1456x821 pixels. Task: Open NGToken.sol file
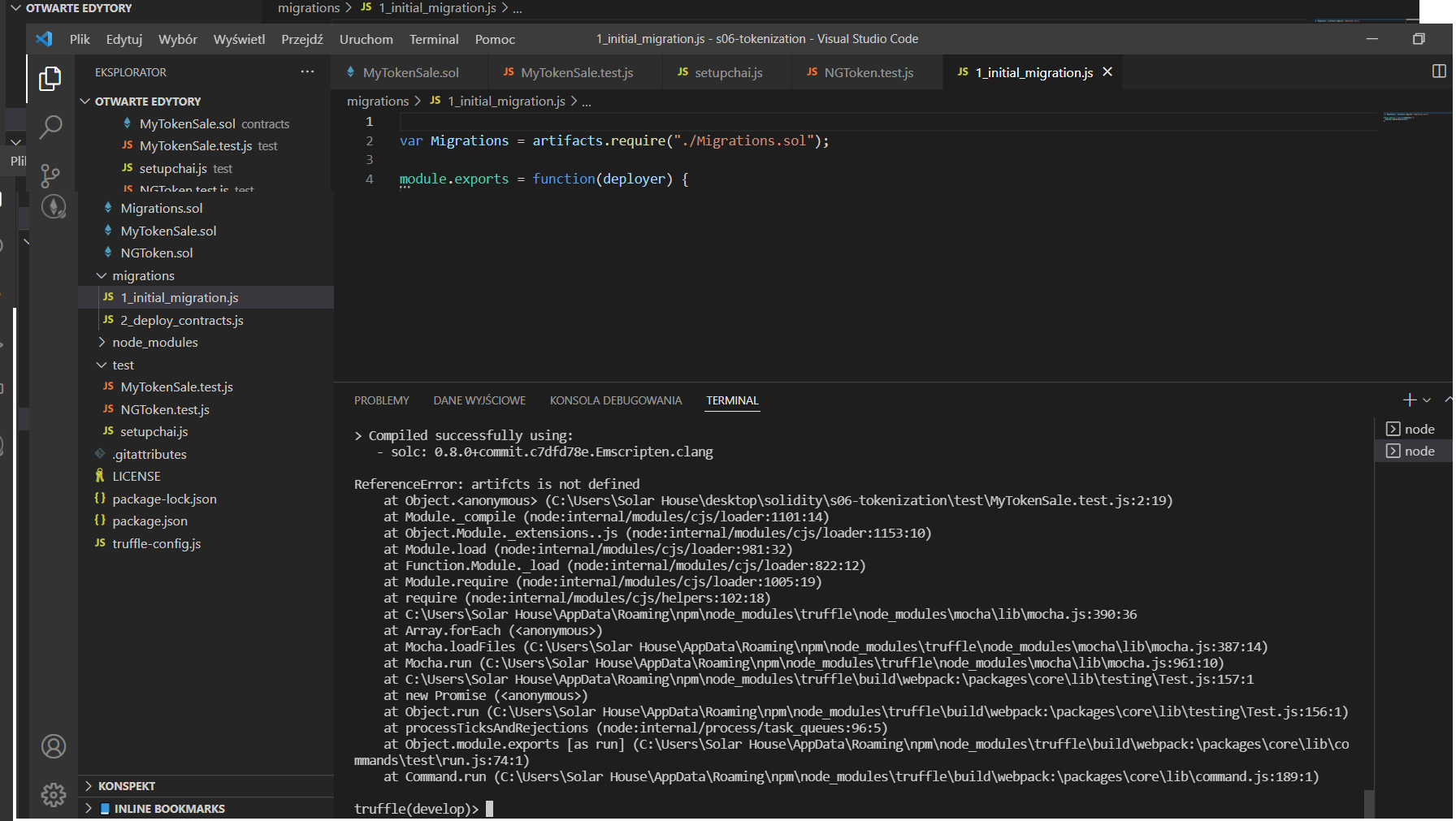click(x=157, y=253)
